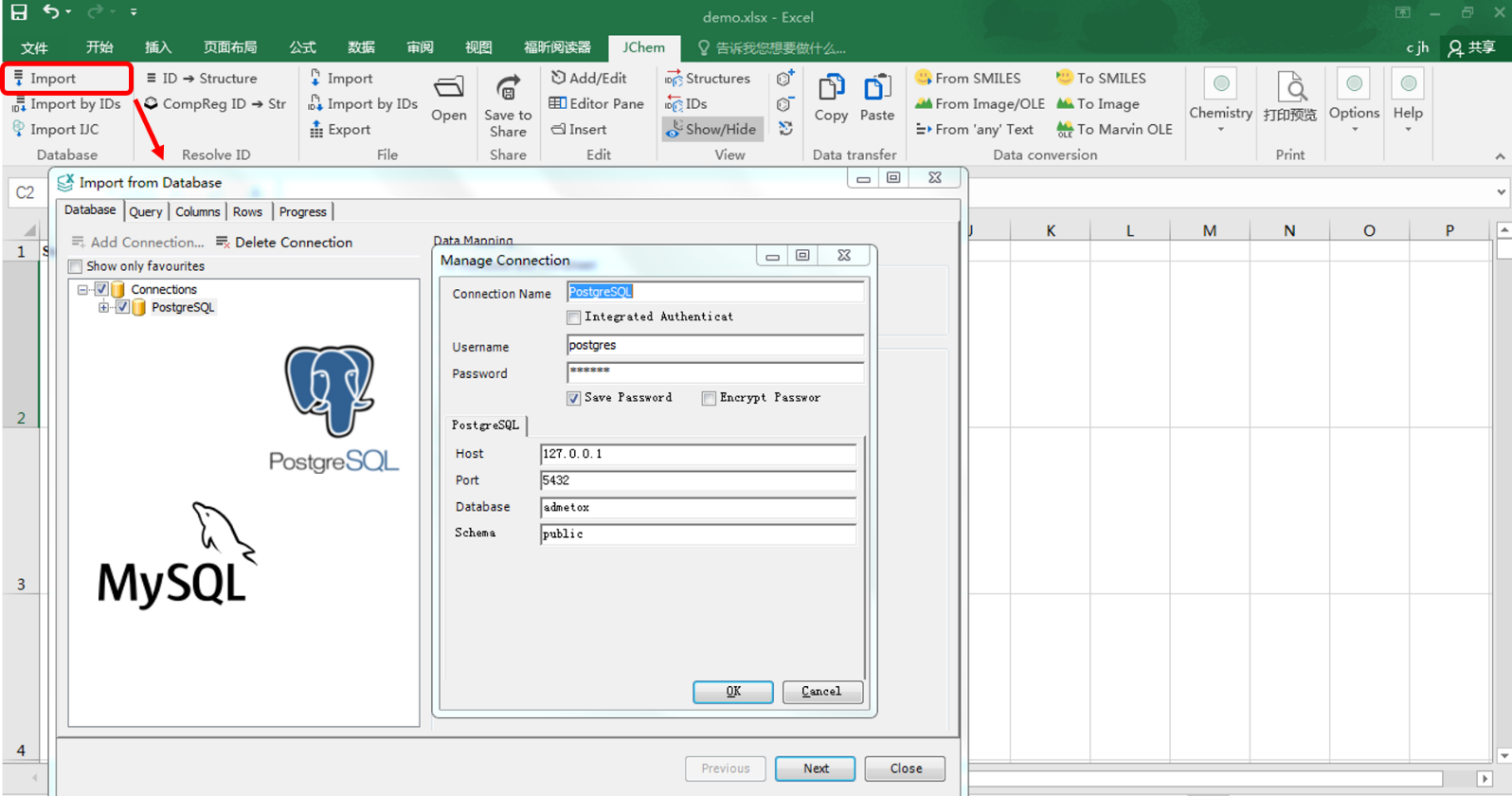This screenshot has width=1512, height=796.
Task: Click From SMILES conversion
Action: tap(968, 78)
